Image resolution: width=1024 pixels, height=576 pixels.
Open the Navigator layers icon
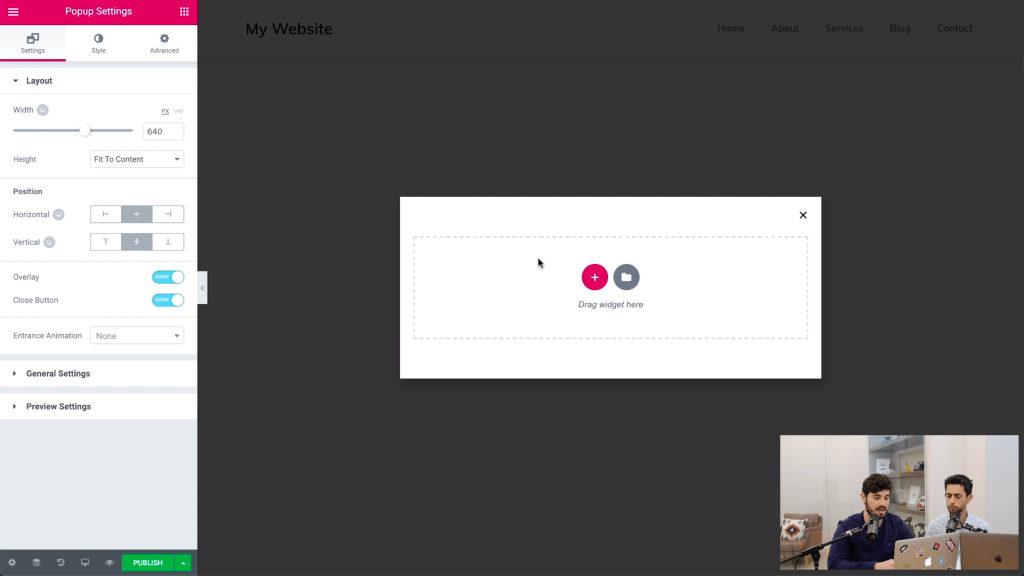coord(37,562)
